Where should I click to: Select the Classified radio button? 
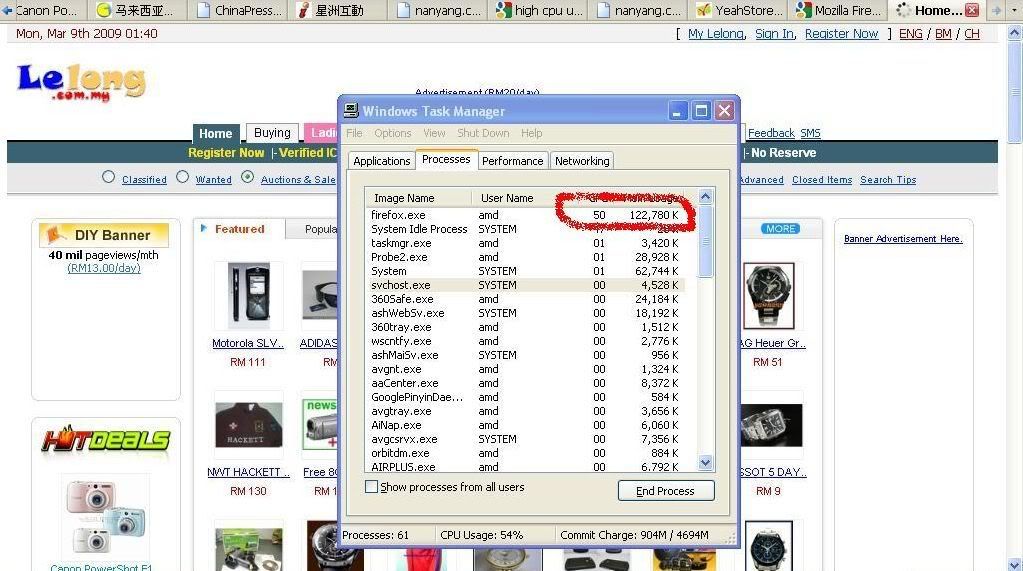[109, 178]
